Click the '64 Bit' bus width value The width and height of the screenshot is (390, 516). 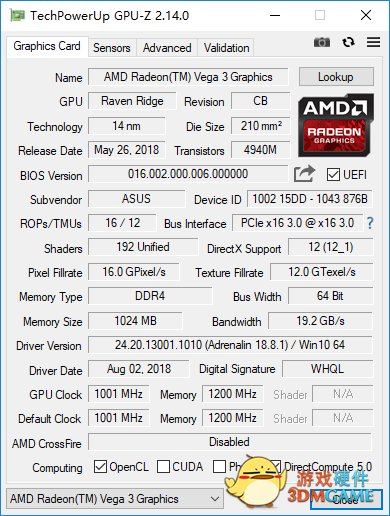pyautogui.click(x=331, y=296)
